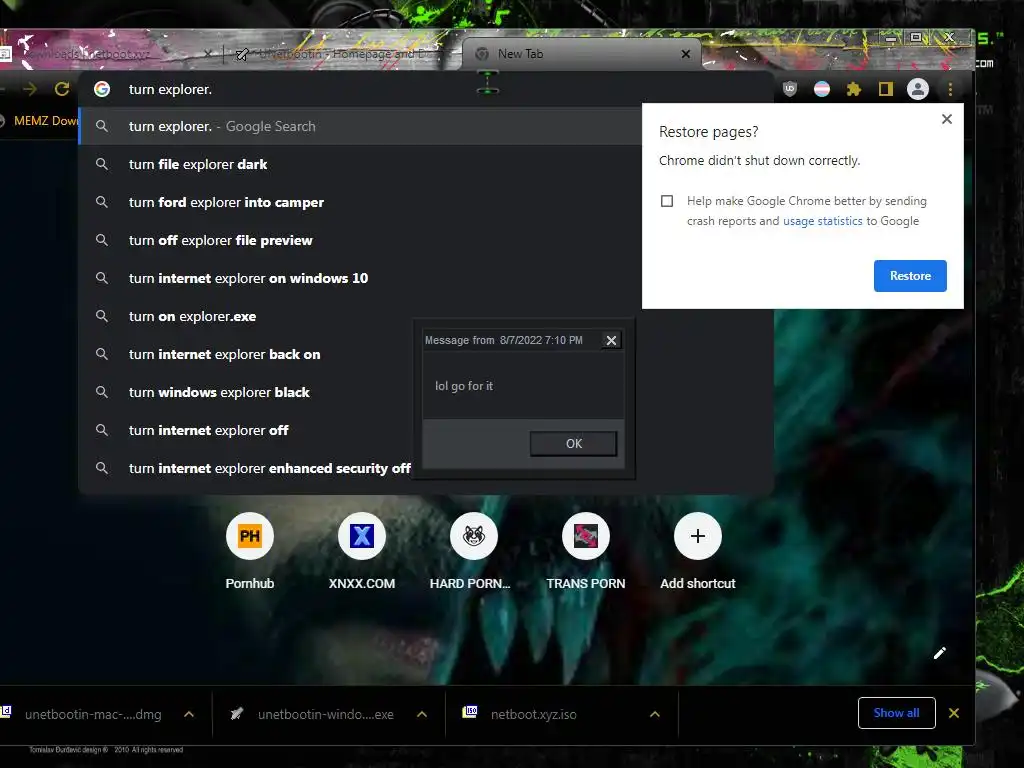1024x768 pixels.
Task: Open the XNXX.COM shortcut tile
Action: pyautogui.click(x=362, y=551)
